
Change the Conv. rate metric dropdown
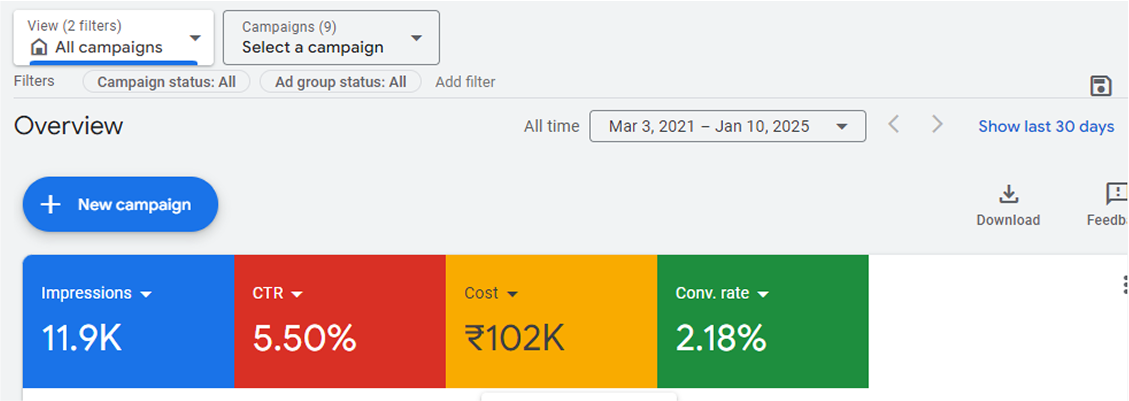[763, 294]
